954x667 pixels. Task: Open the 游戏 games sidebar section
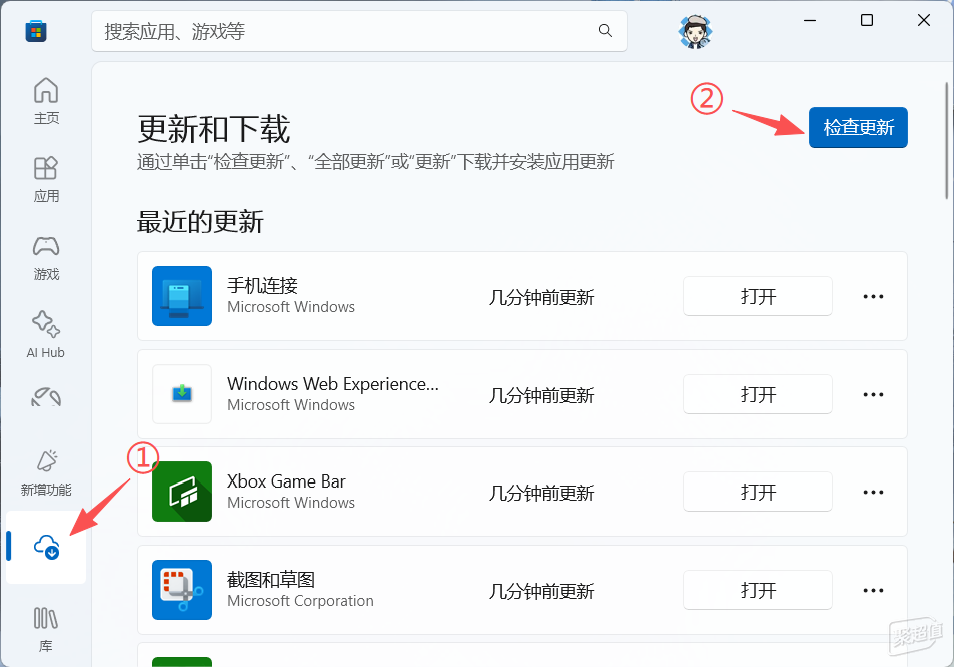[x=46, y=256]
